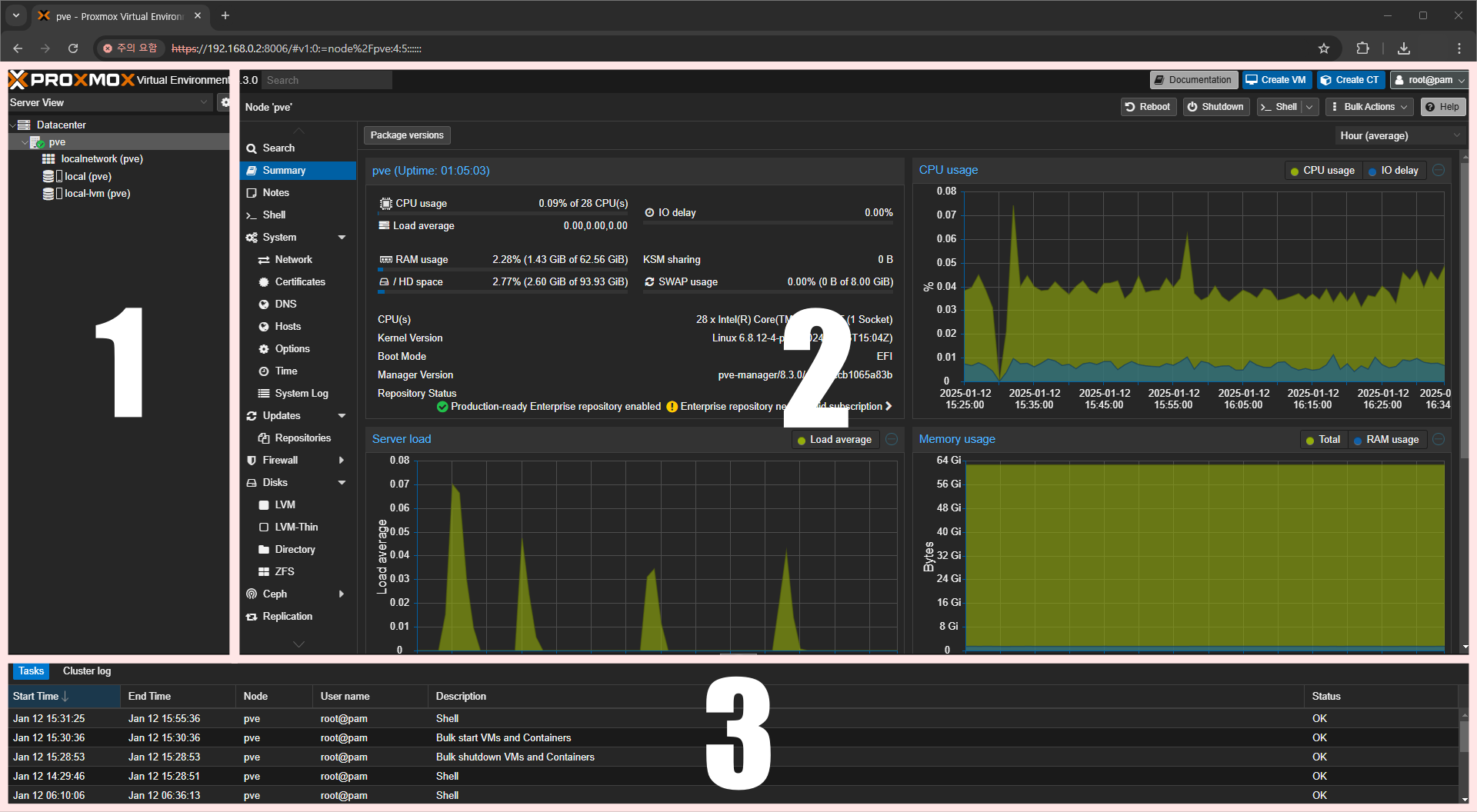
Task: Expand the Shell dropdown arrow
Action: pos(1309,107)
